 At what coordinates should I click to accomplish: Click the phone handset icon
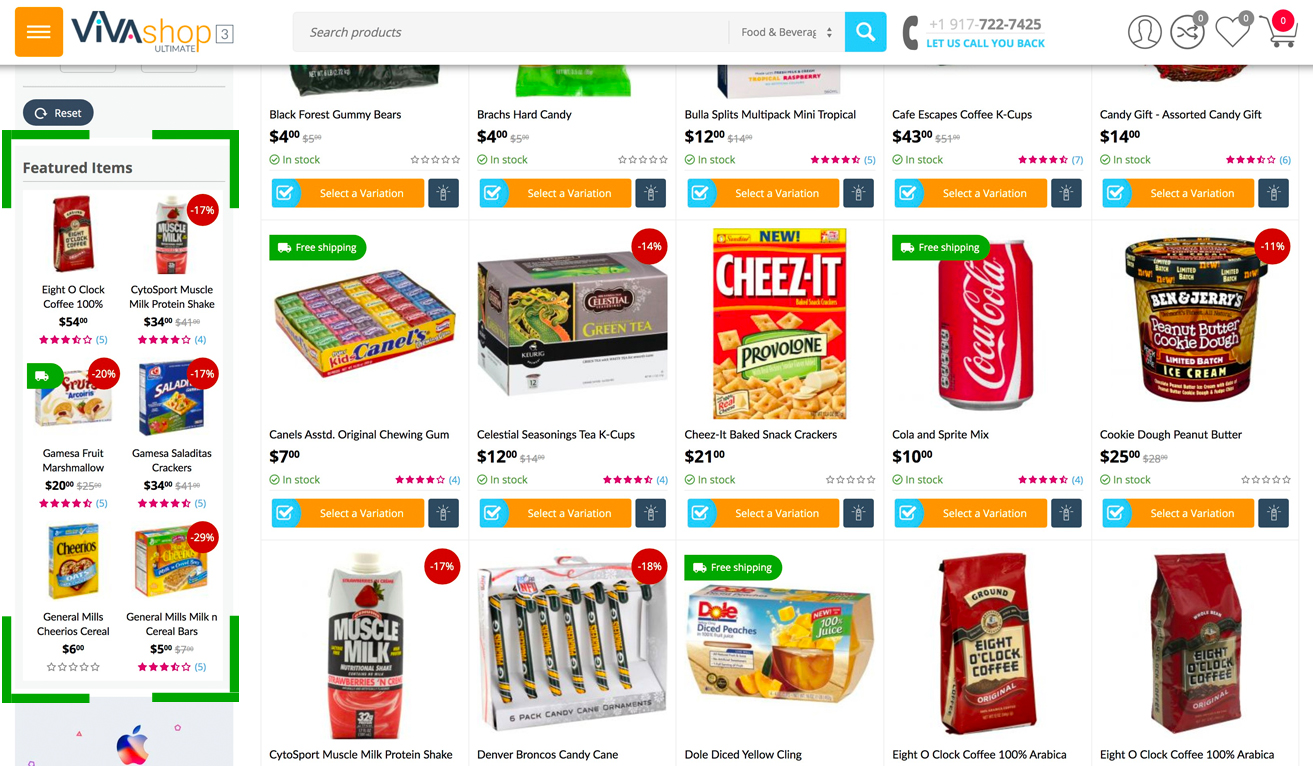pos(910,32)
